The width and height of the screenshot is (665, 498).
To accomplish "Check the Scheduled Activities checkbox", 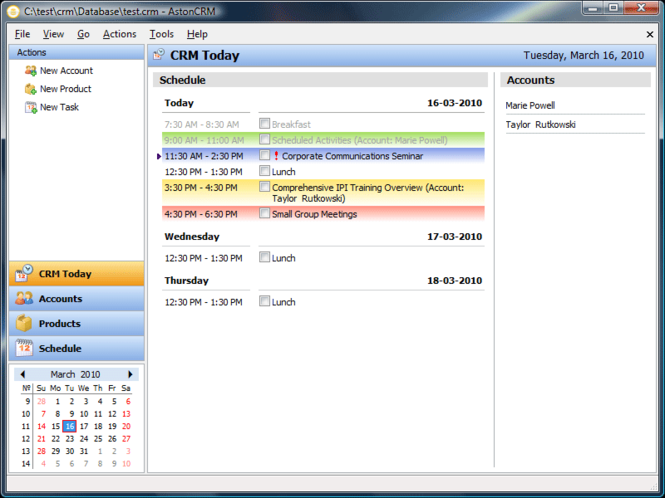I will (264, 139).
